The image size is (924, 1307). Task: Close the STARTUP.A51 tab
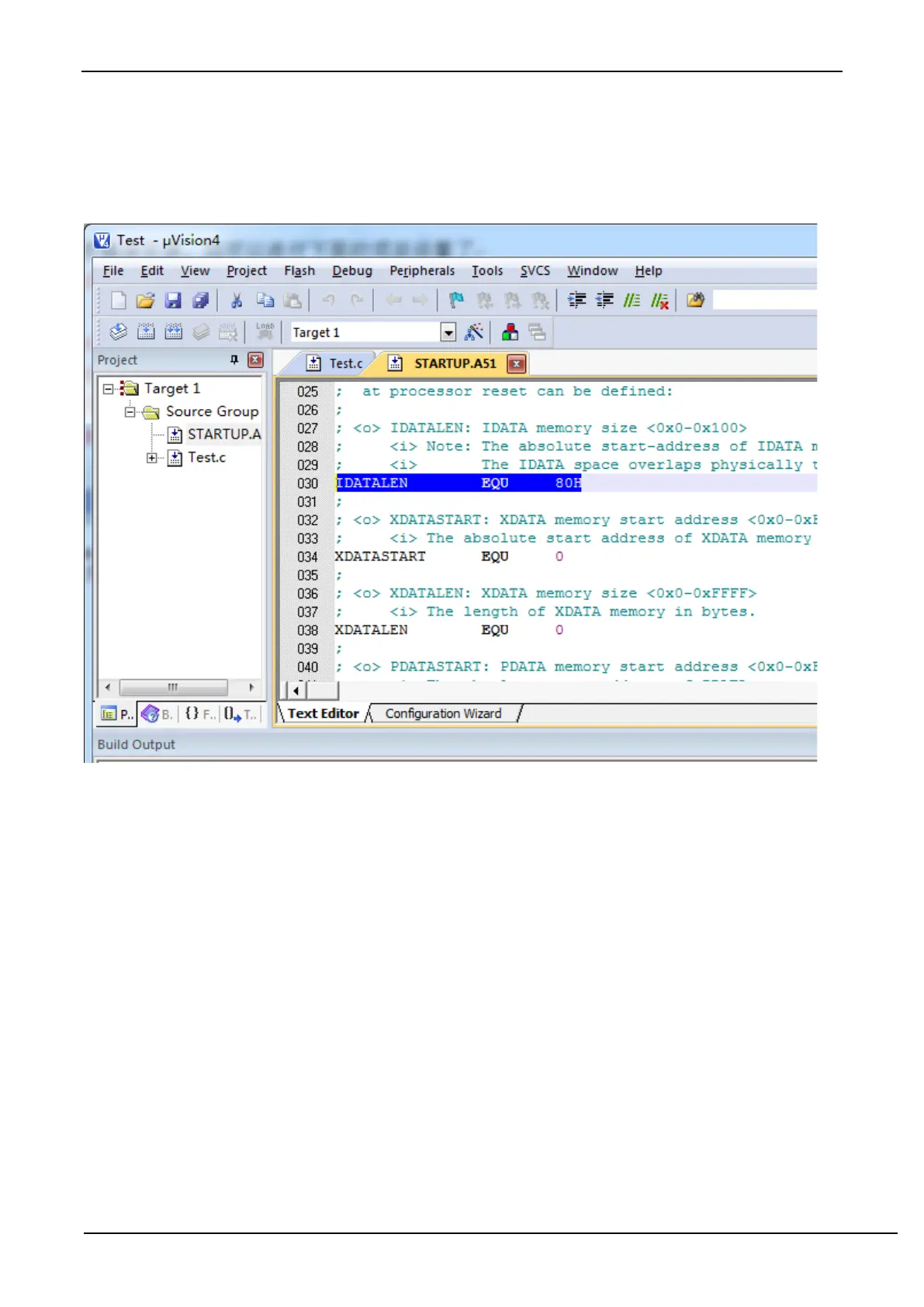coord(517,363)
